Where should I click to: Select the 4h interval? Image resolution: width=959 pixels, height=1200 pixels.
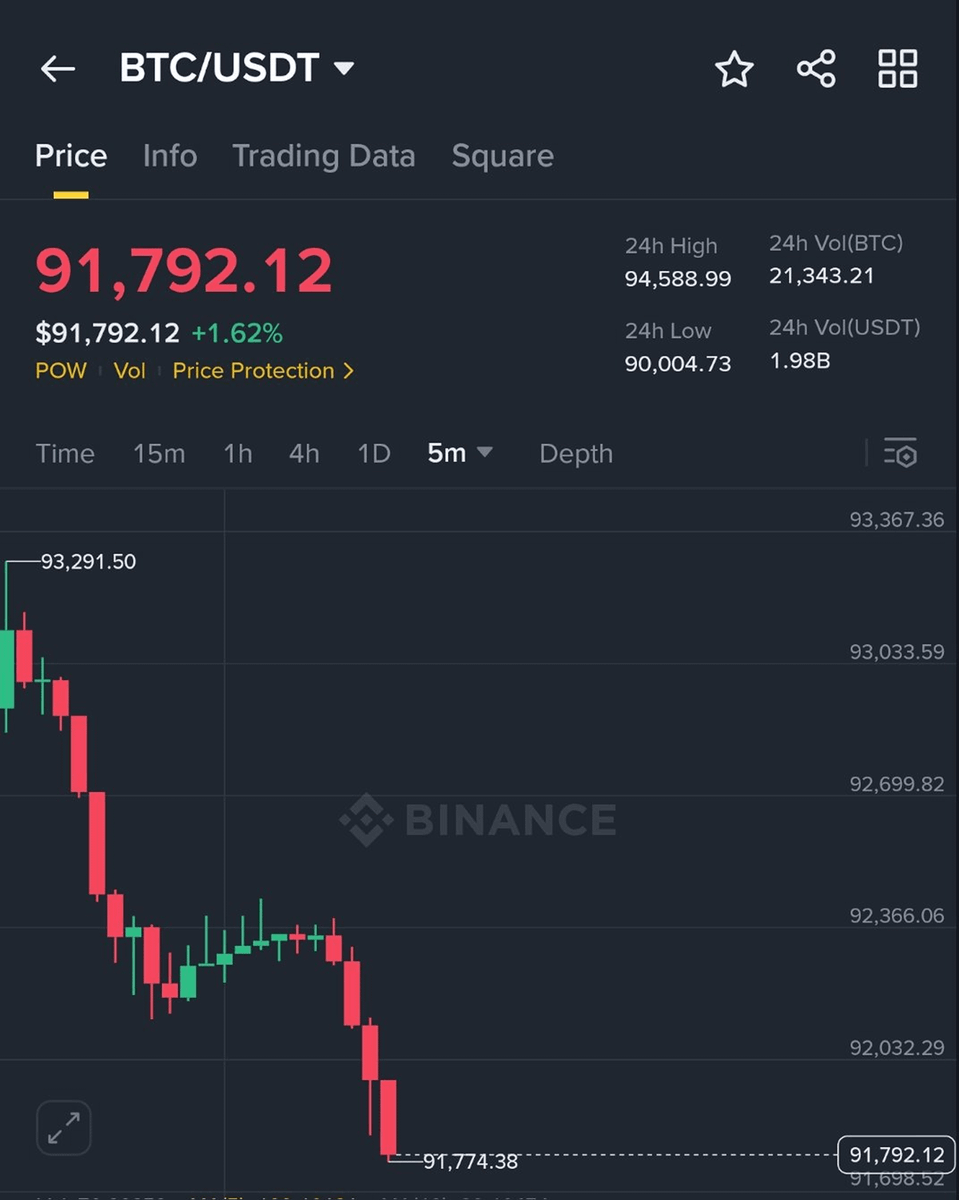coord(304,453)
